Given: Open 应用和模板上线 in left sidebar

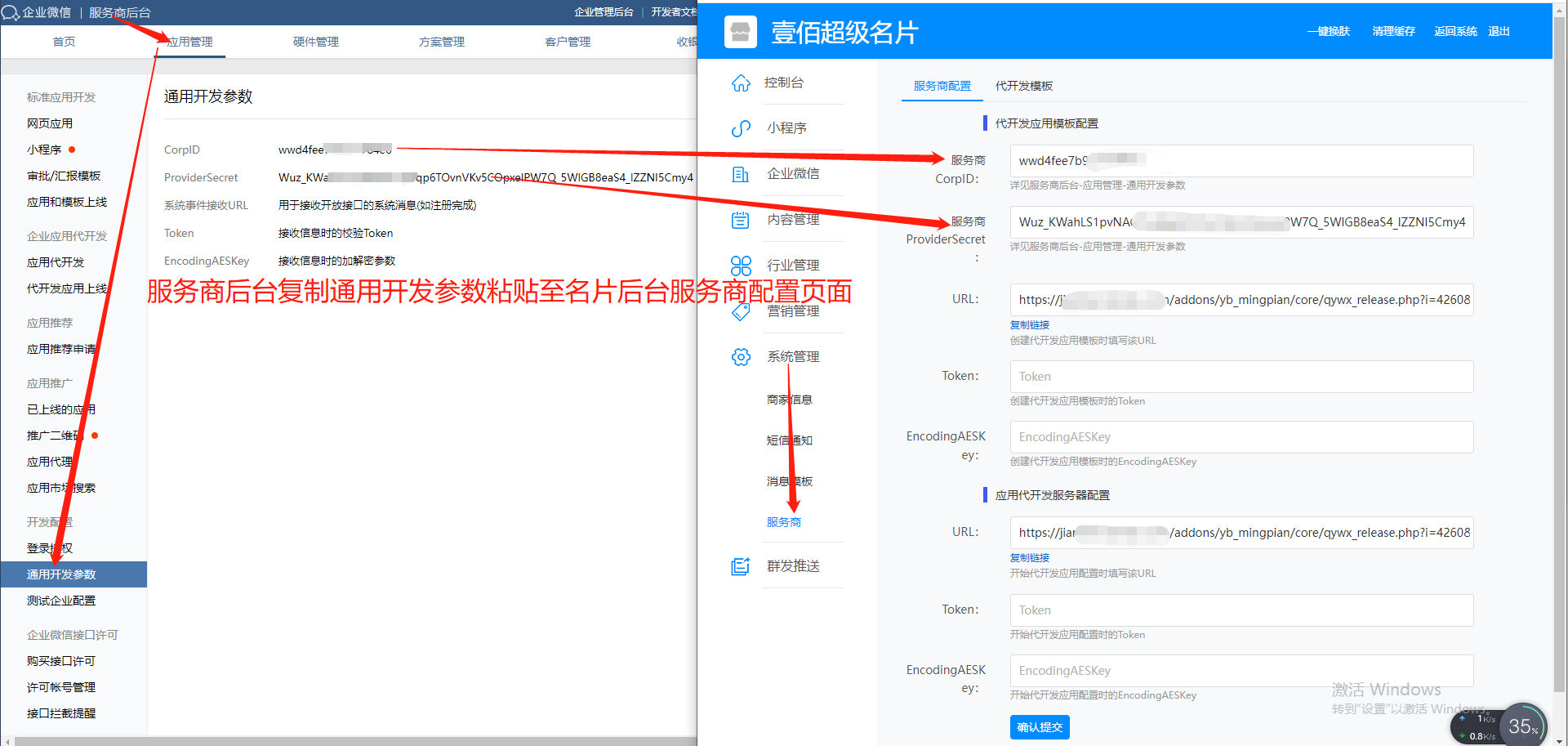Looking at the screenshot, I should click(67, 202).
